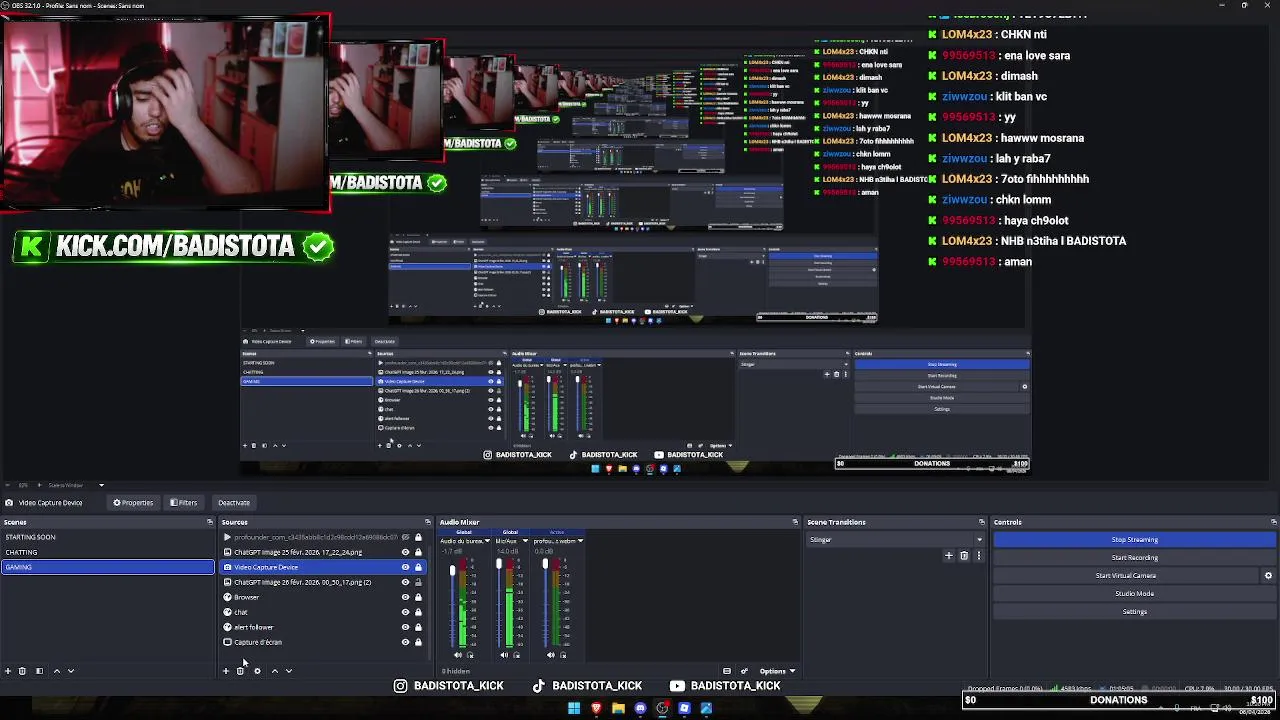The height and width of the screenshot is (720, 1280).
Task: Open virtual camera settings gear
Action: pos(1268,575)
